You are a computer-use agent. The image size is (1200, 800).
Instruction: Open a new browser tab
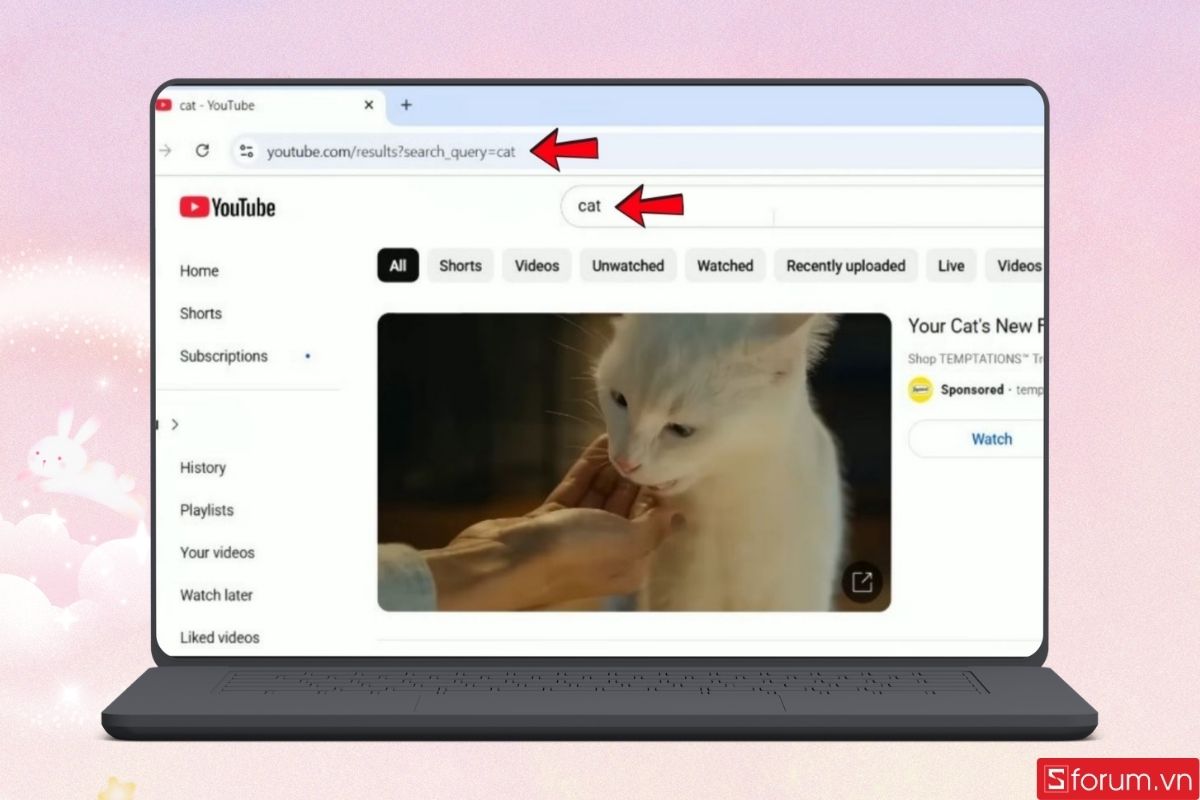click(406, 105)
